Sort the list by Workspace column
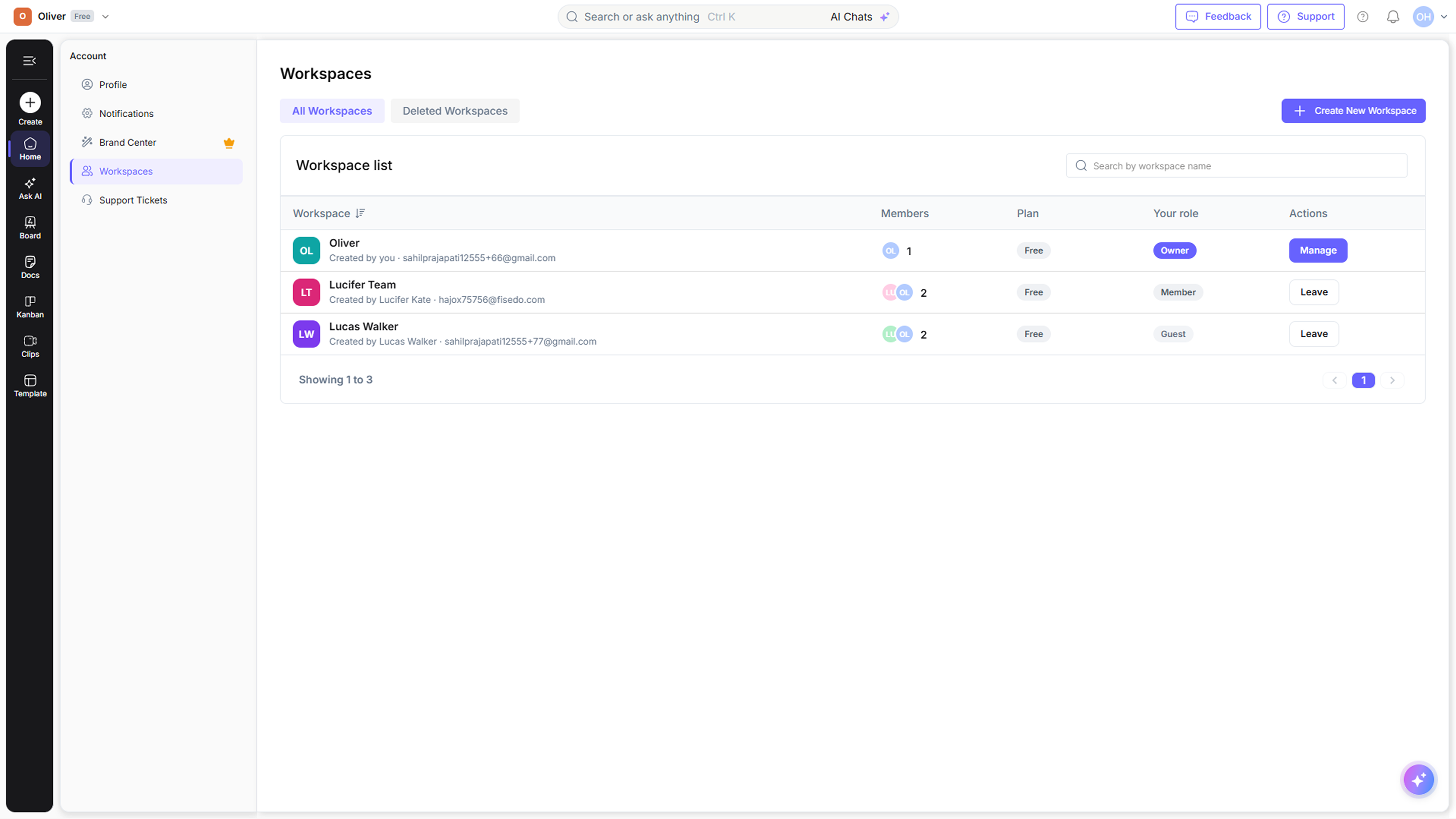Image resolution: width=1456 pixels, height=819 pixels. (x=360, y=213)
